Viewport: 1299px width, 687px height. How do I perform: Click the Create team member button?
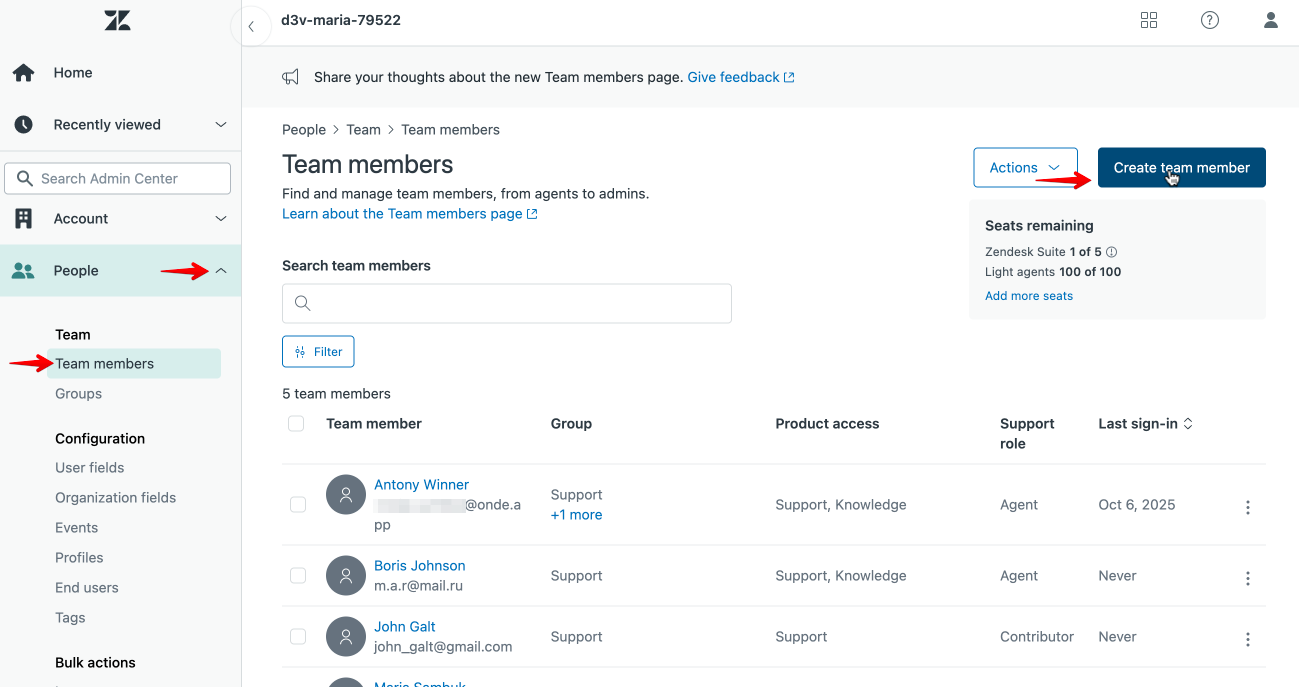[1181, 168]
